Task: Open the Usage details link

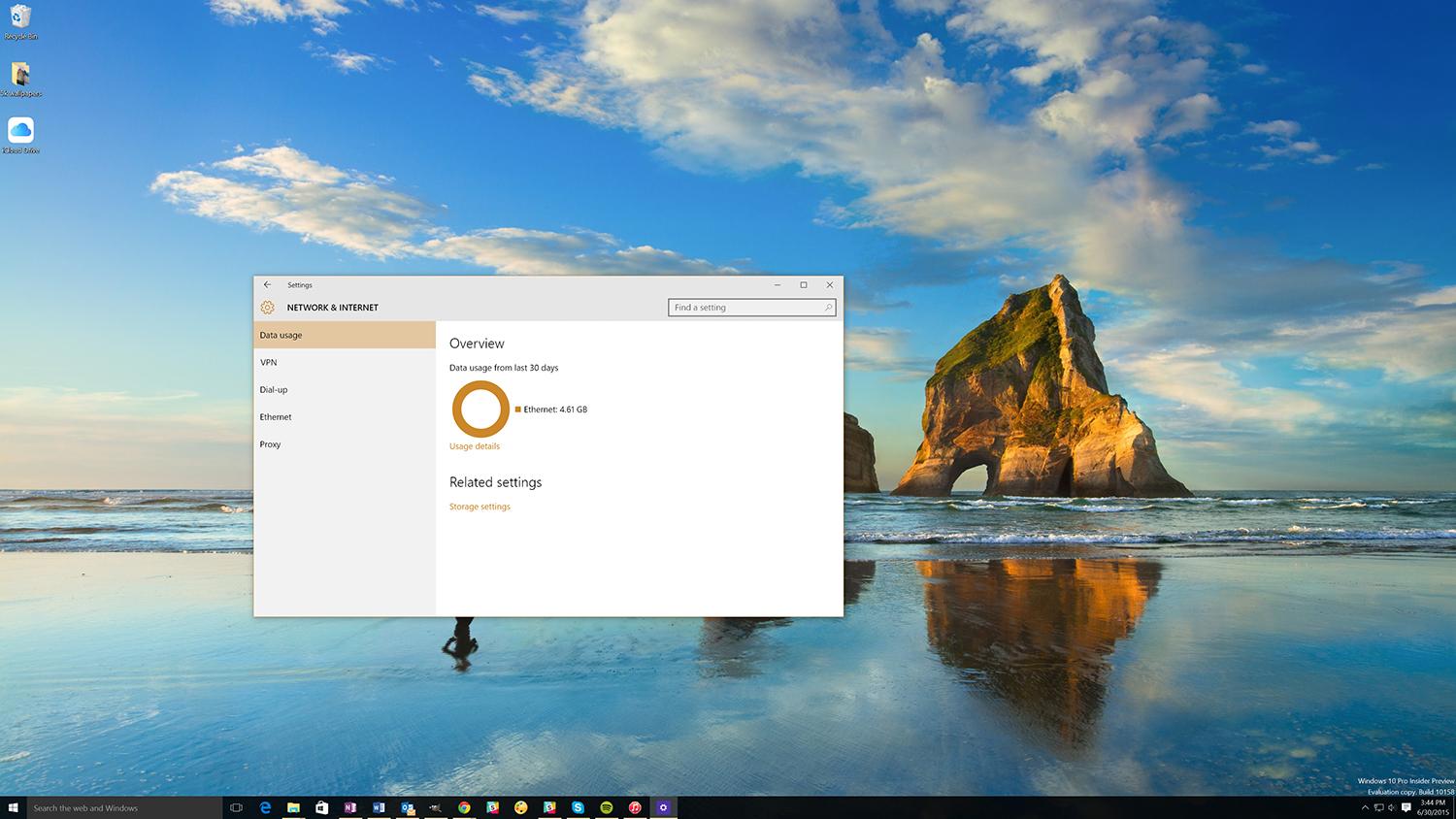Action: tap(475, 446)
